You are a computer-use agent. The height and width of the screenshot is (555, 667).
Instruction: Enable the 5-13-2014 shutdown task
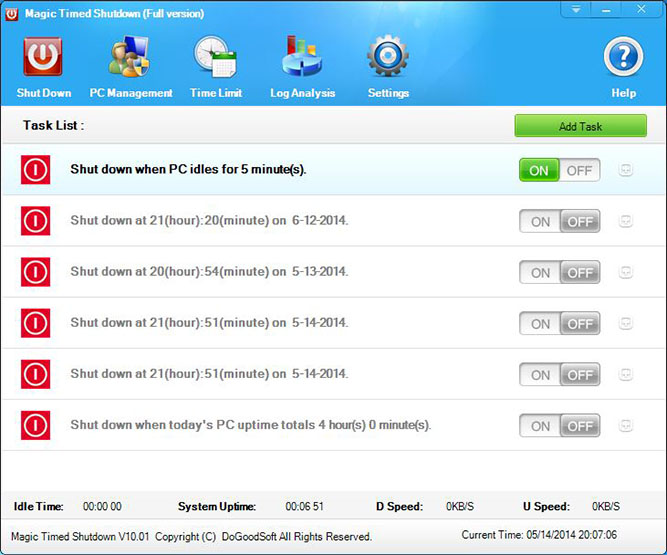pos(540,272)
